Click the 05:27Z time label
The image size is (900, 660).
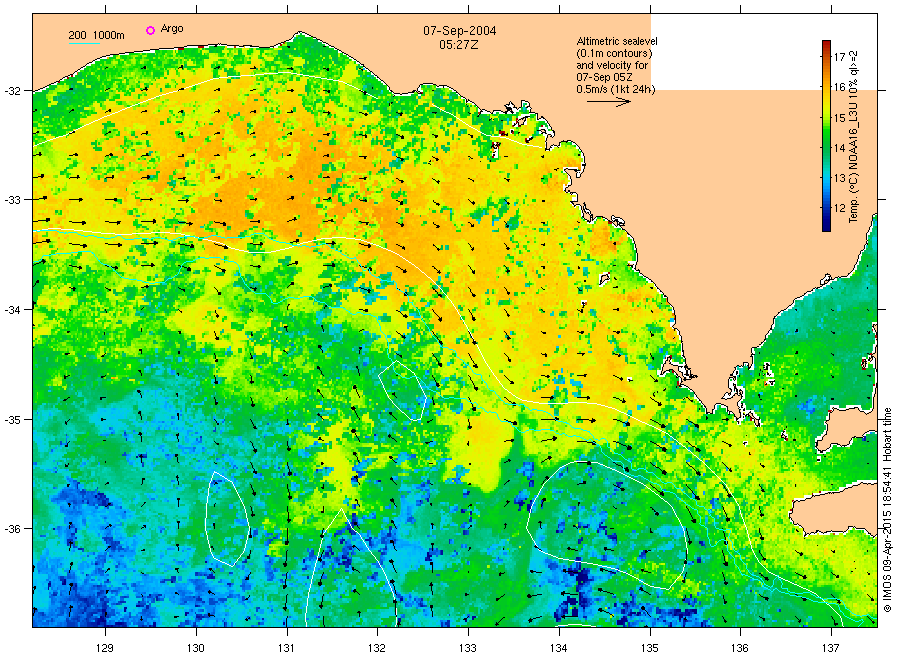click(x=459, y=44)
